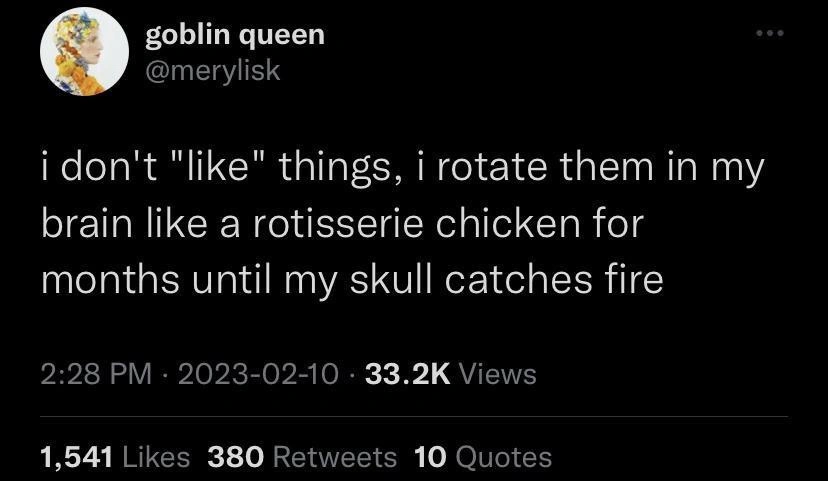Click the 33.2K view count number

(x=408, y=374)
